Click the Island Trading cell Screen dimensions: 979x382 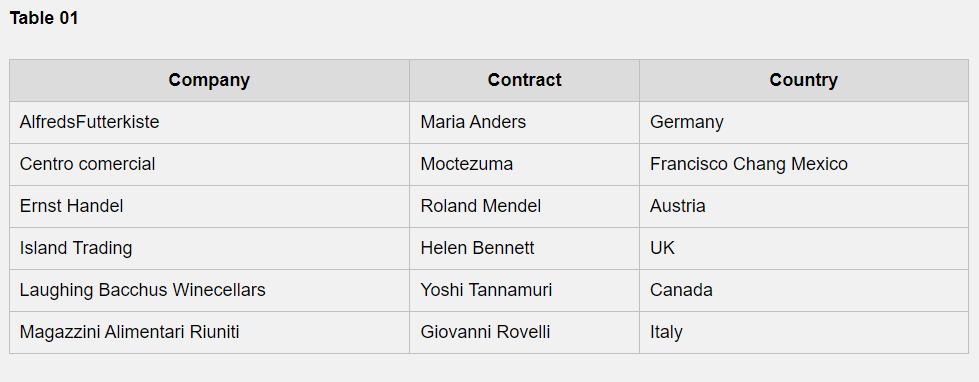209,248
